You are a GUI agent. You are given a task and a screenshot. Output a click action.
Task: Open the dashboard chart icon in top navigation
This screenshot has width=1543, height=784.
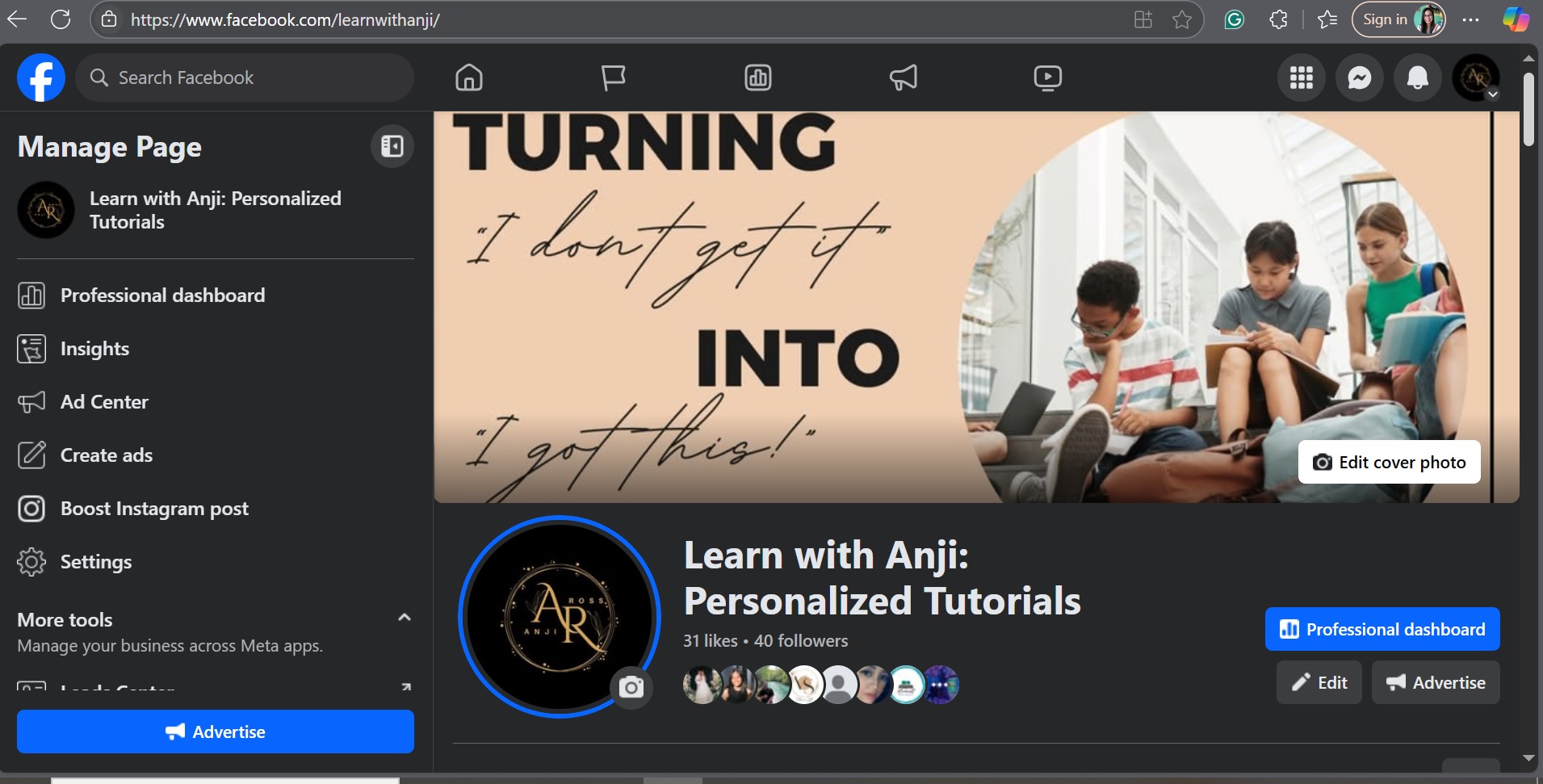coord(758,78)
